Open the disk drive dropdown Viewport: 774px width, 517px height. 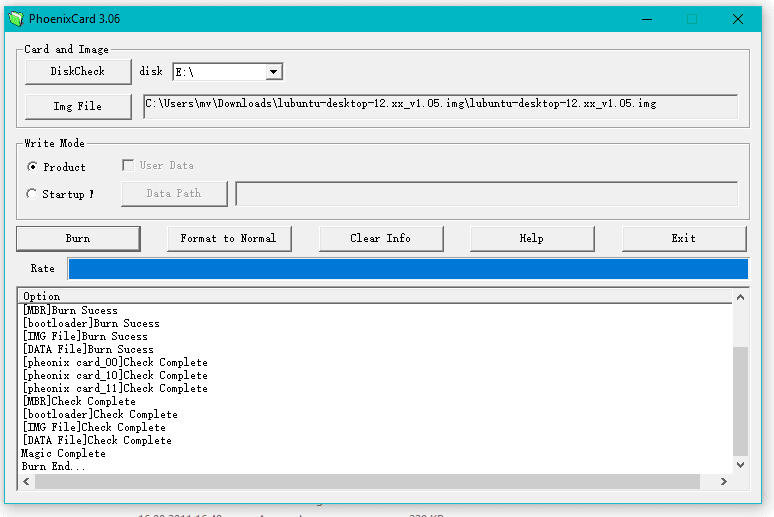click(x=273, y=72)
